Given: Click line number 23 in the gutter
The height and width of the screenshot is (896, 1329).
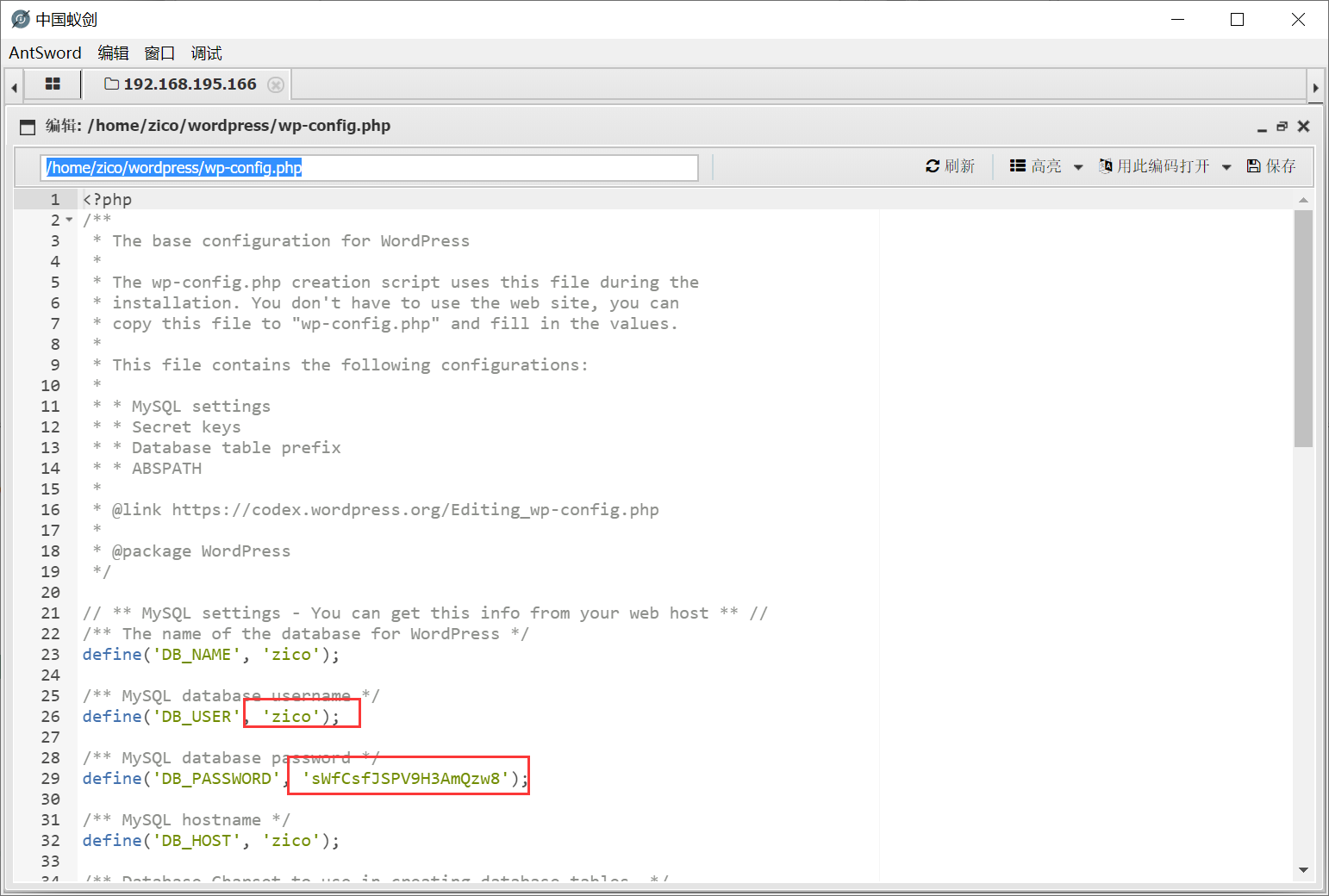Looking at the screenshot, I should click(x=51, y=654).
